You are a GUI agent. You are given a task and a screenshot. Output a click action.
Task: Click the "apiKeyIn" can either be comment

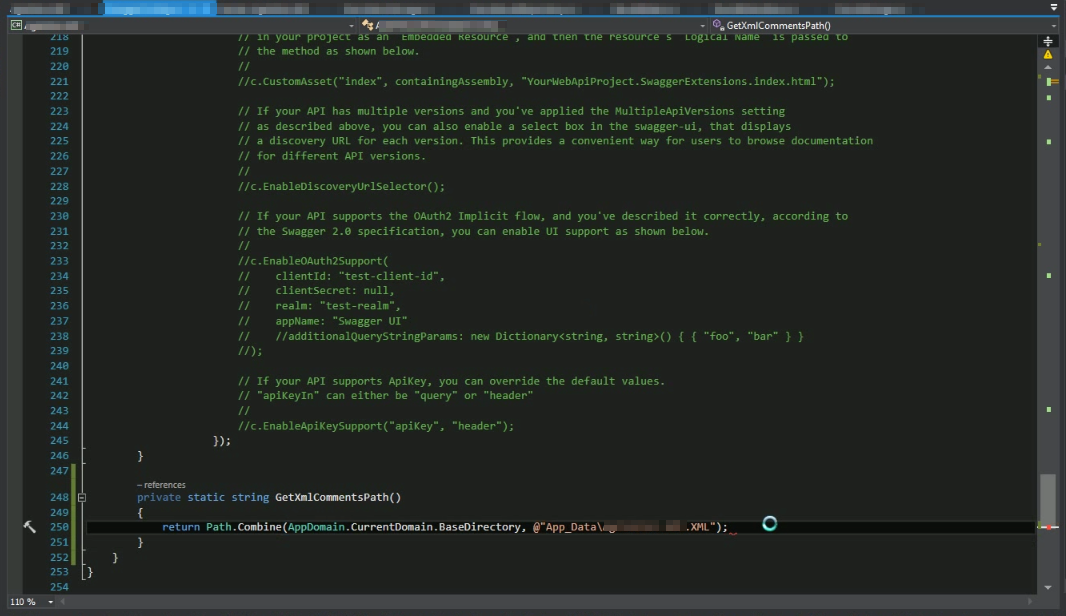(x=385, y=396)
